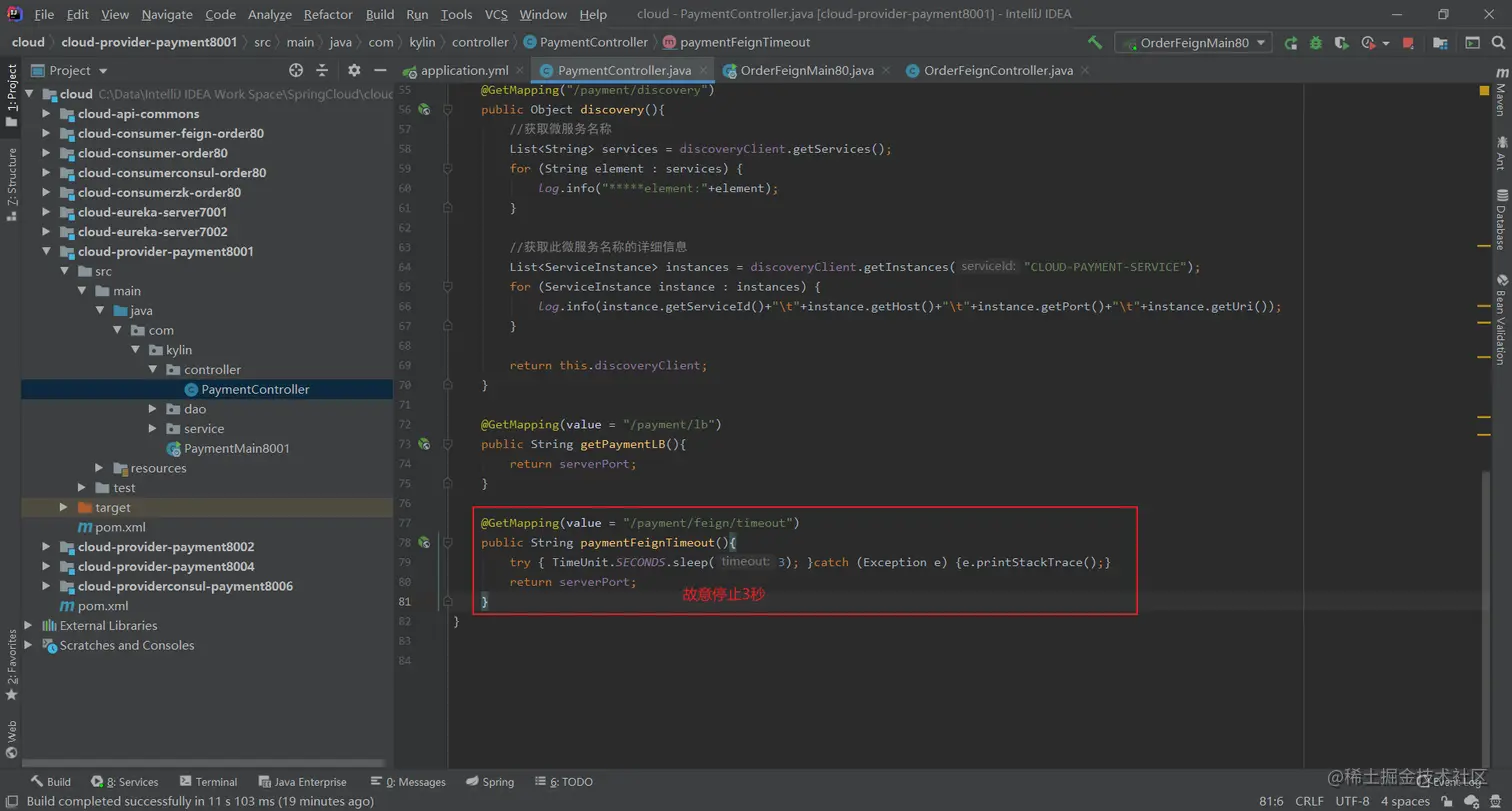This screenshot has width=1512, height=811.
Task: Open the Java Enterprise tool window
Action: 303,782
